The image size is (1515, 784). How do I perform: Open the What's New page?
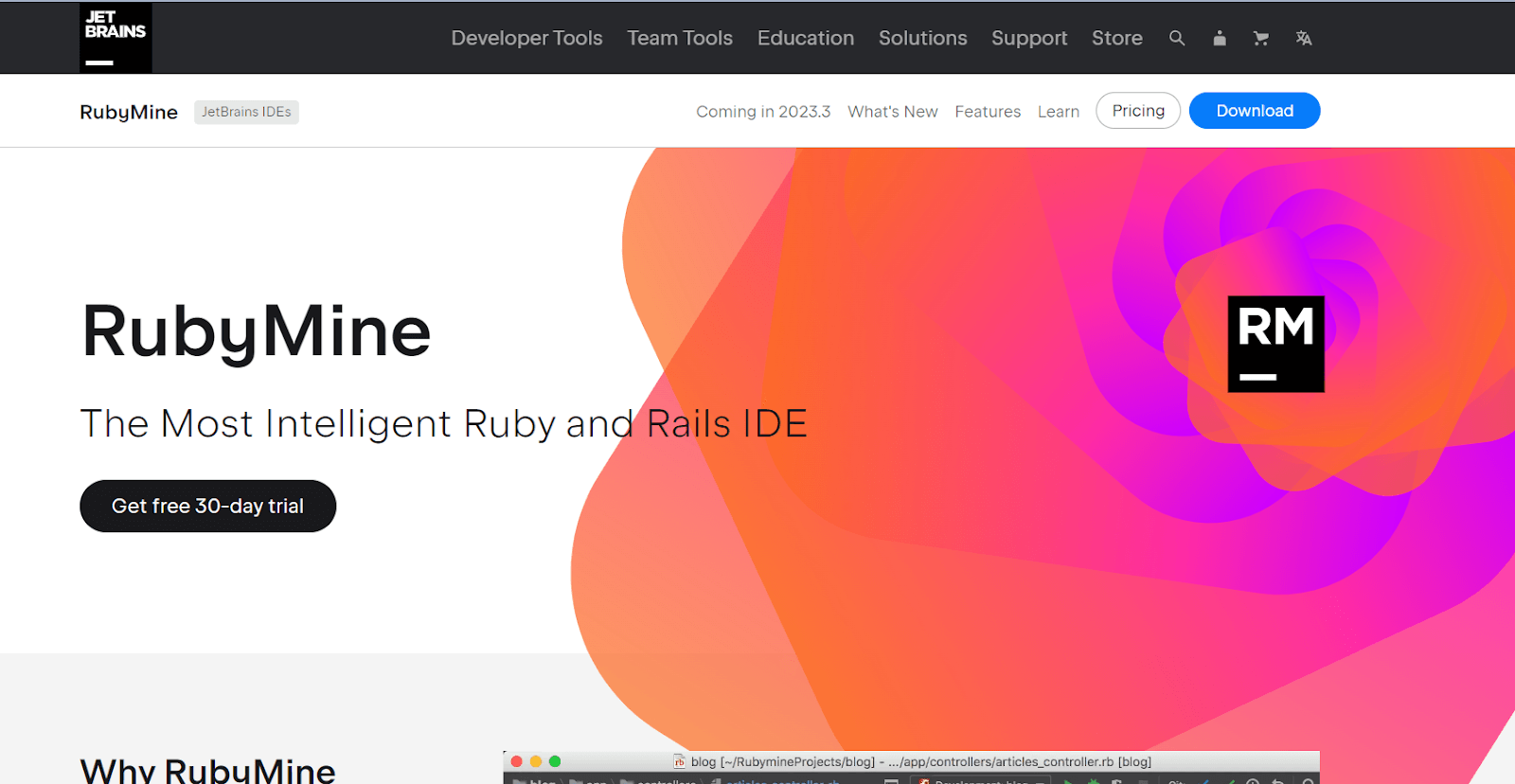[893, 112]
